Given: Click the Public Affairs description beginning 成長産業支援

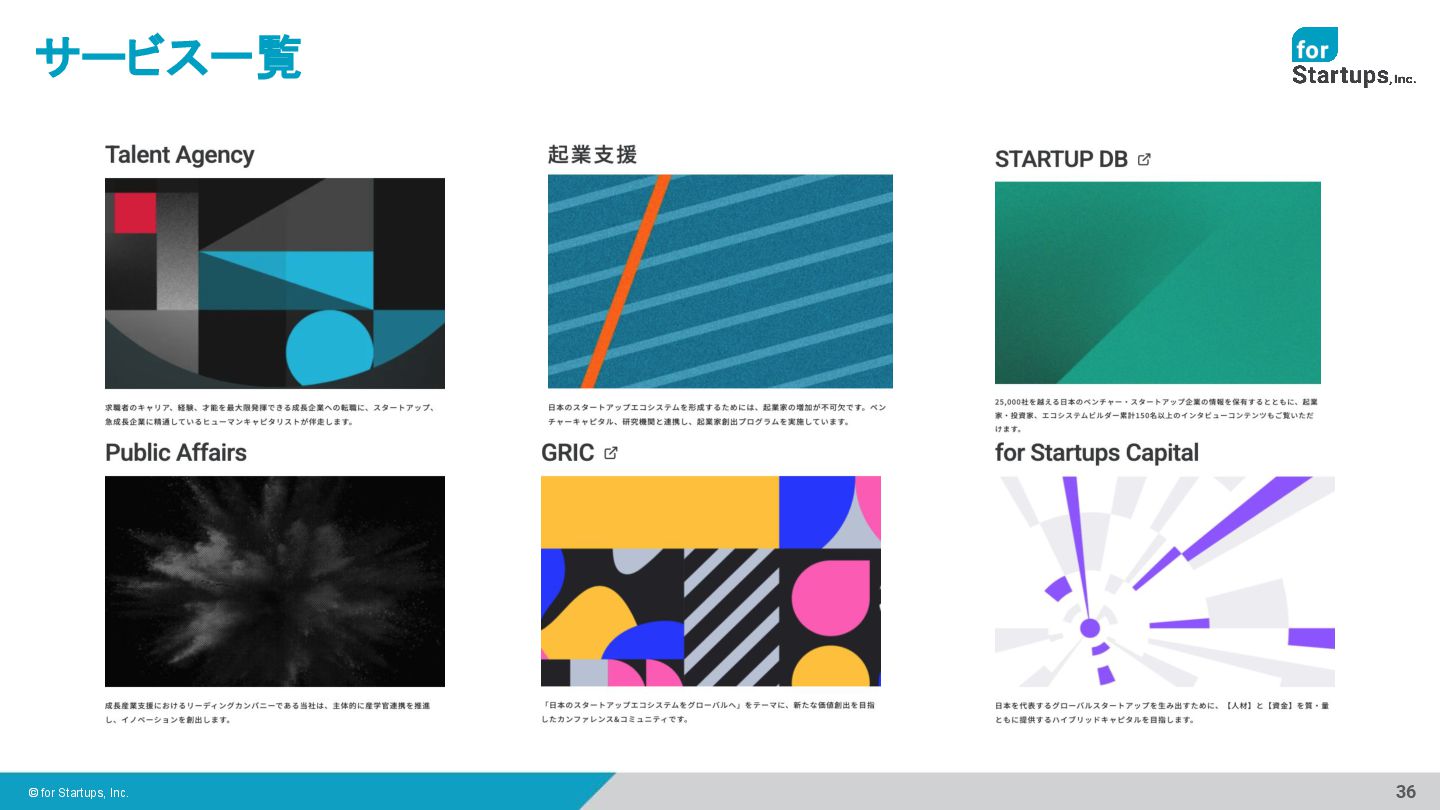Looking at the screenshot, I should 268,712.
